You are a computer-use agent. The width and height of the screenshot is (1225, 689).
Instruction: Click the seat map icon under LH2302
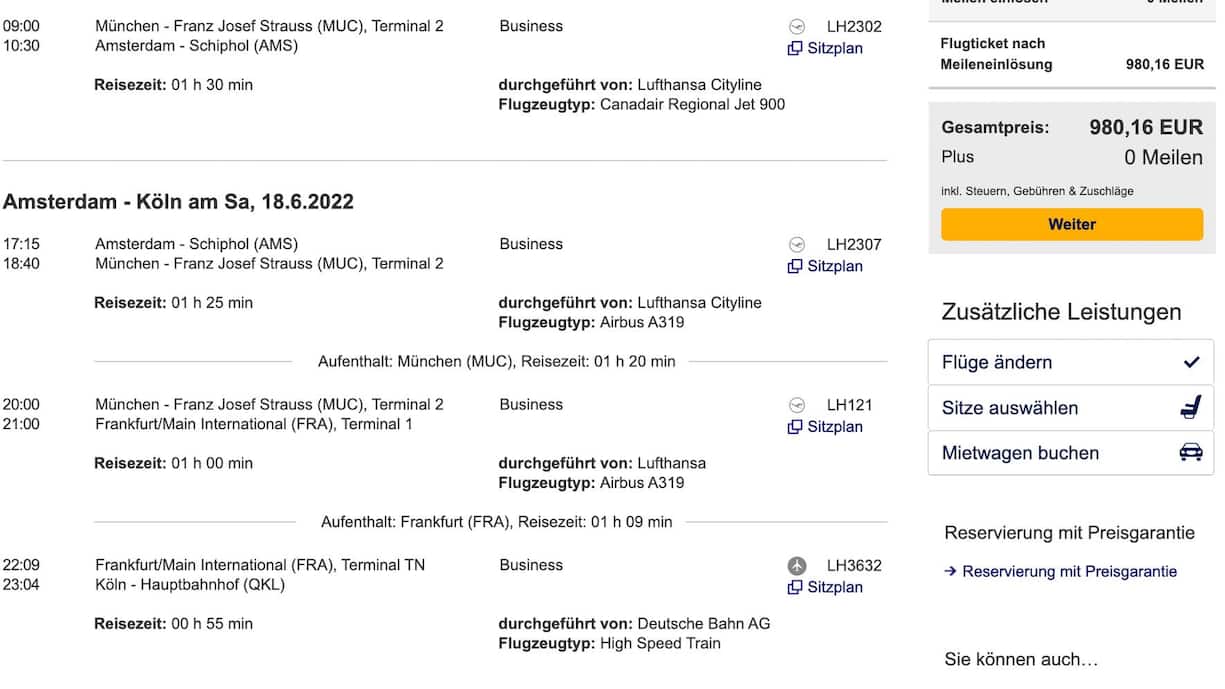pos(795,49)
